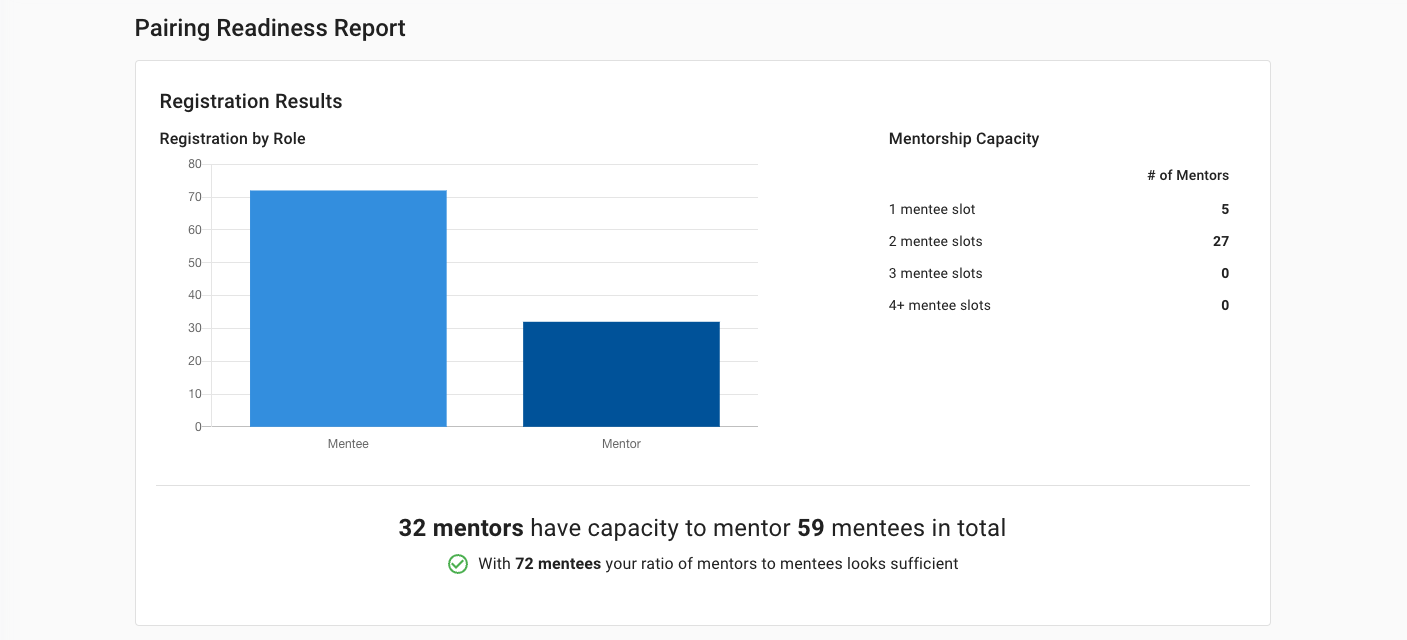This screenshot has width=1407, height=640.
Task: Click the dark blue Mentor bar
Action: click(x=621, y=374)
